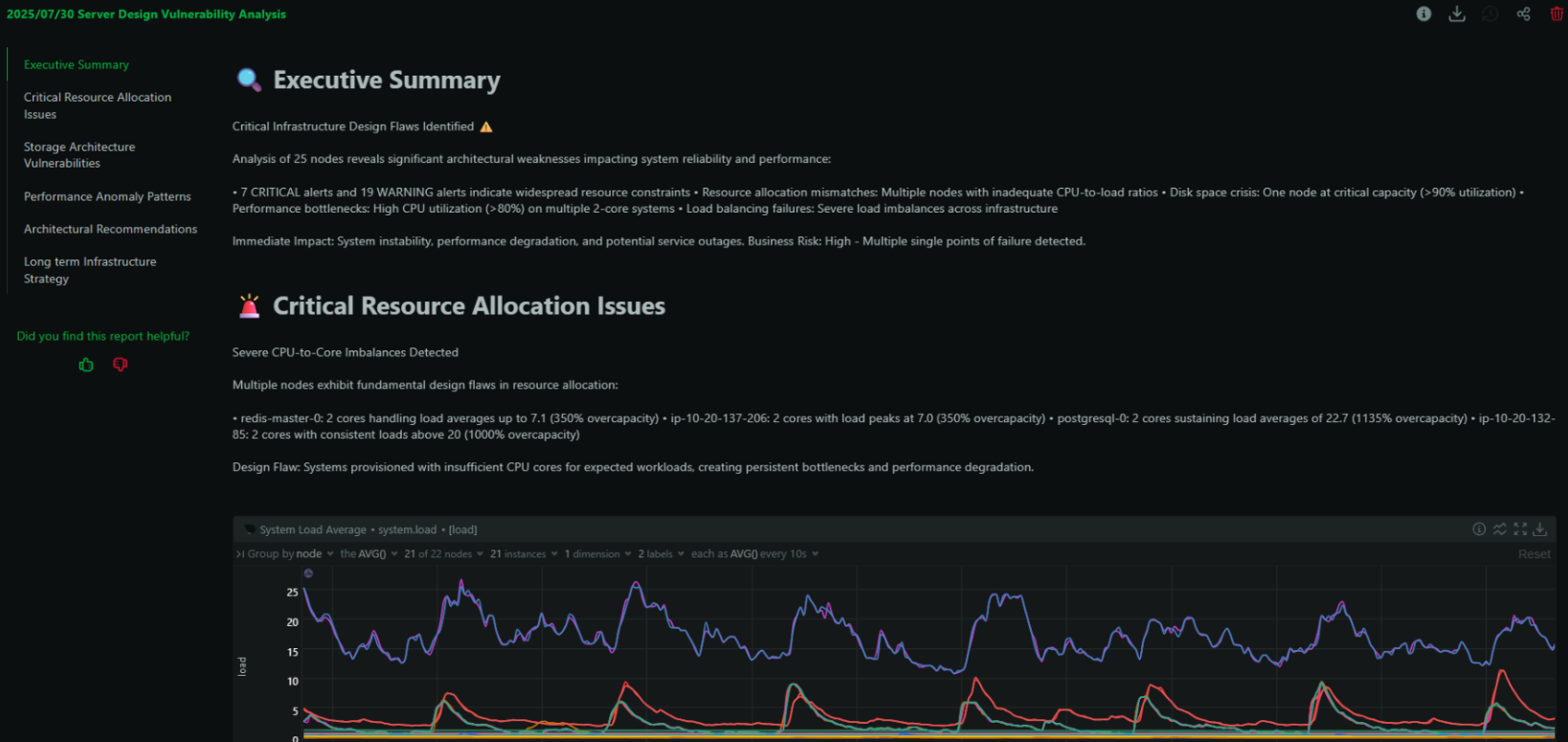Open the System Load Average chart info icon
The width and height of the screenshot is (1568, 742).
[1478, 529]
